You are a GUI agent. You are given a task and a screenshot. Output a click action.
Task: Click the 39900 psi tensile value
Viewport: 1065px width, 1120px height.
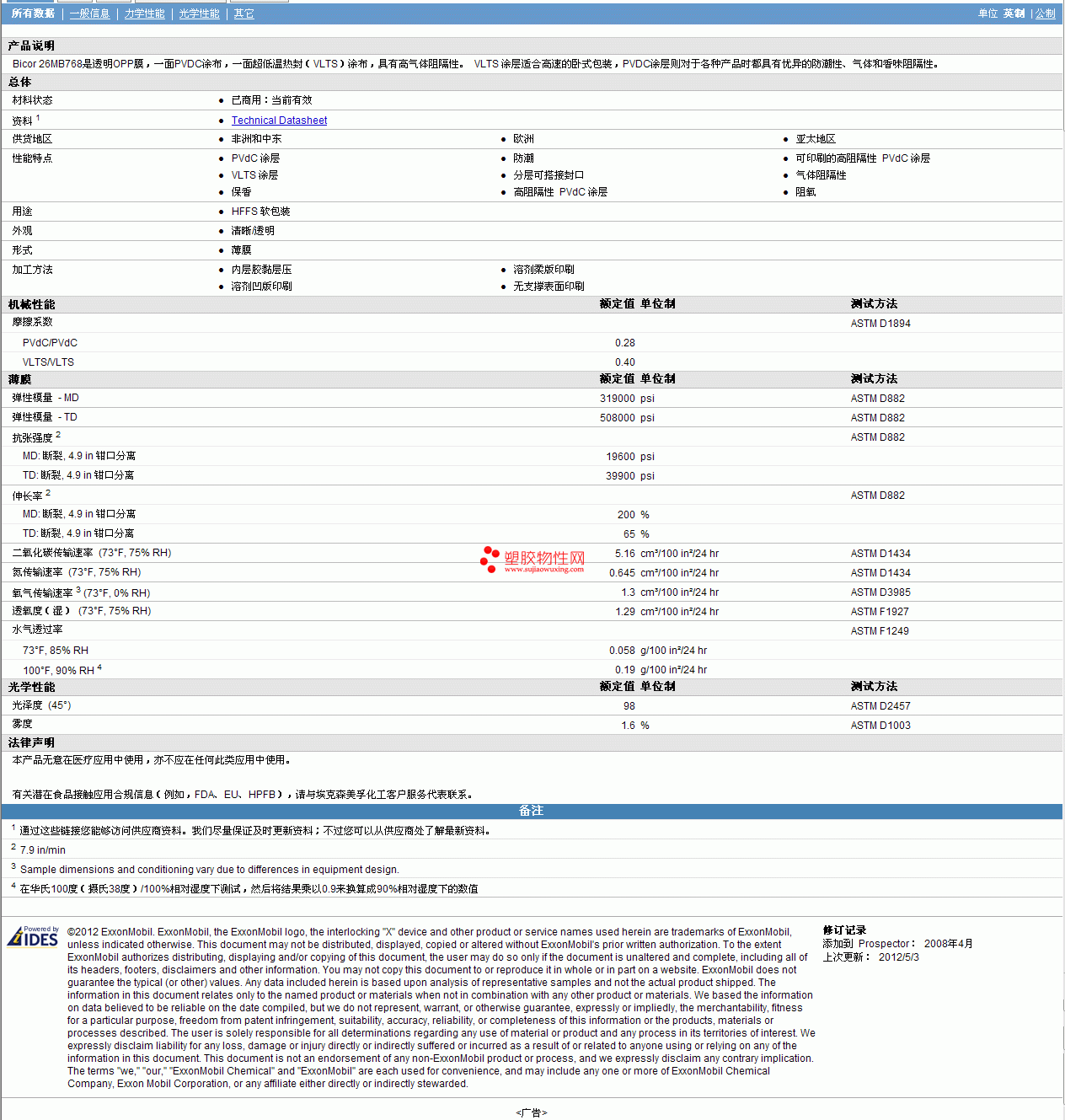point(630,476)
